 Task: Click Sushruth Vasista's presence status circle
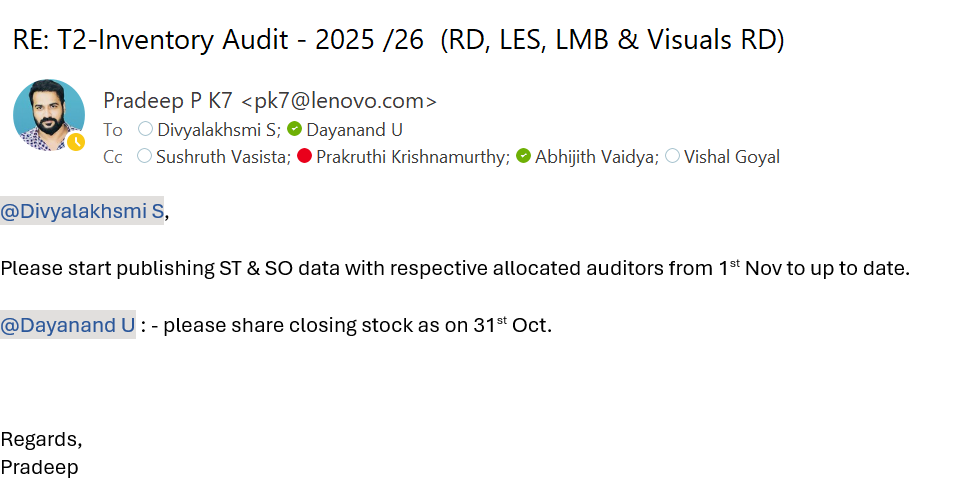[x=145, y=156]
